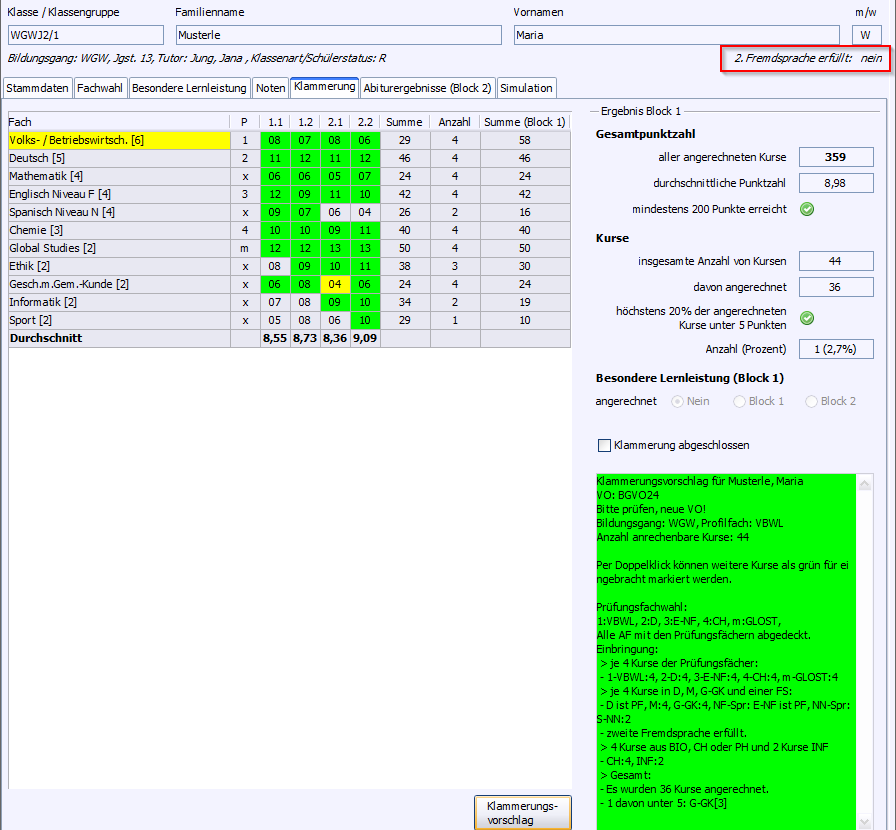This screenshot has height=830, width=896.
Task: Click the green Klammerungsvorschlag text area
Action: point(725,650)
